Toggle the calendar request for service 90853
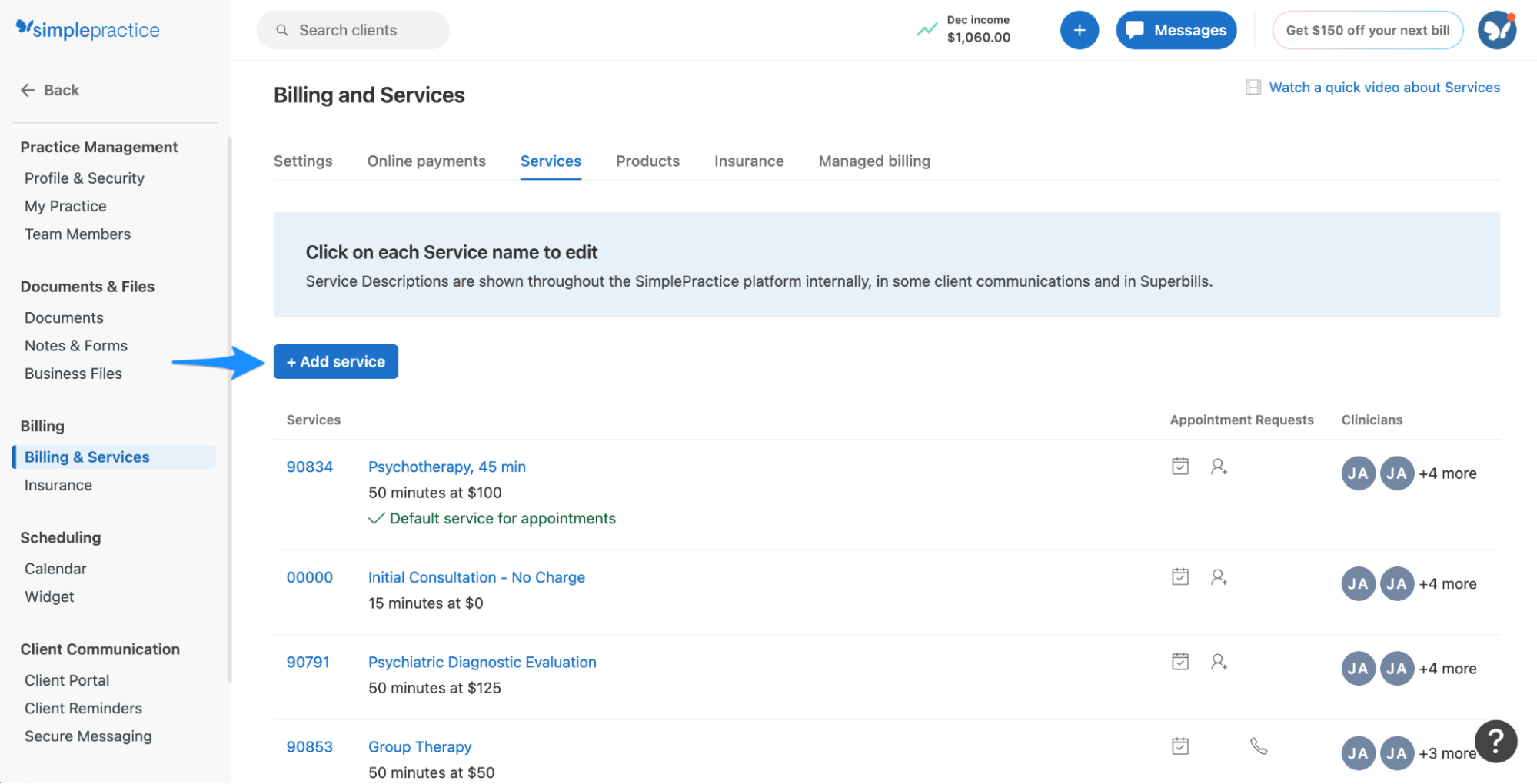 coord(1180,745)
